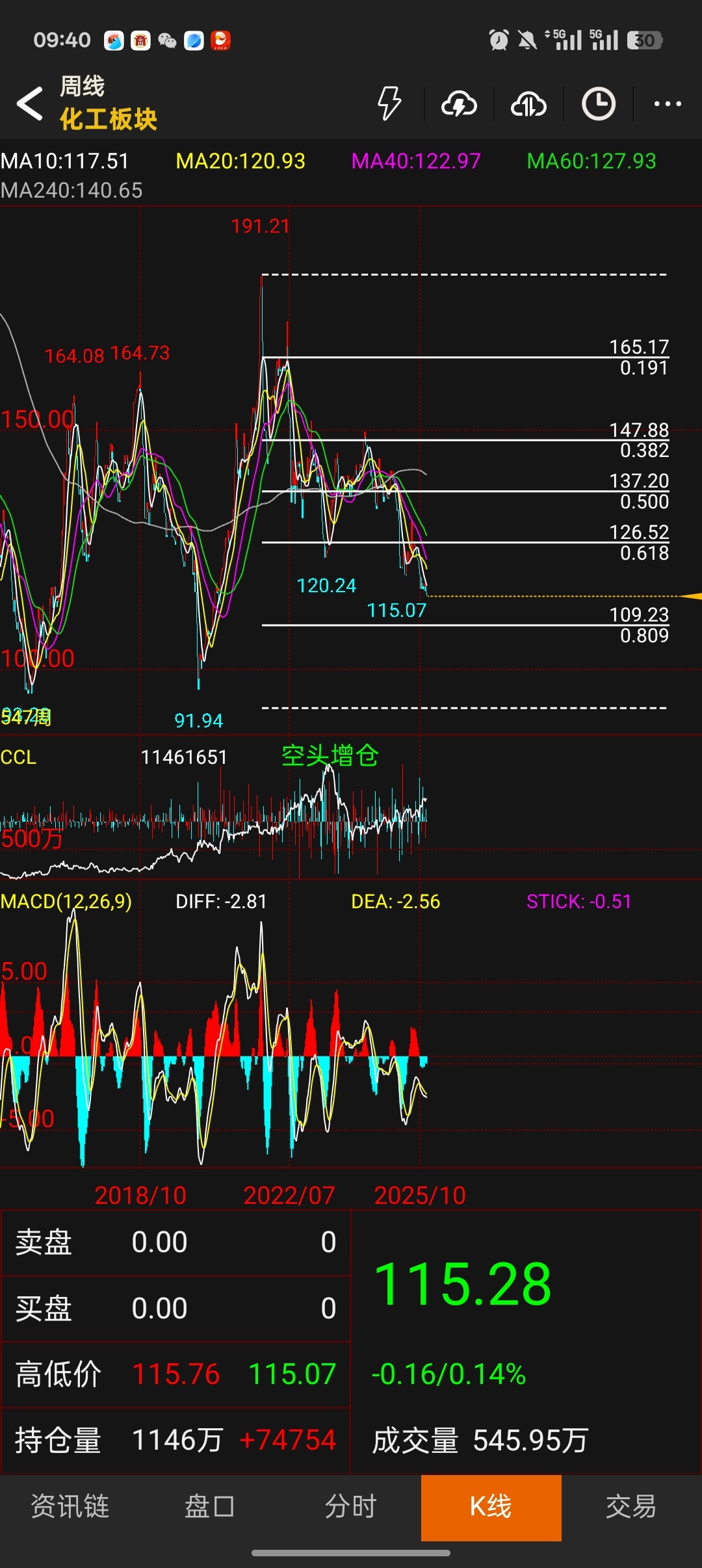Open the 周线 period selector
This screenshot has width=702, height=1568.
click(x=83, y=86)
